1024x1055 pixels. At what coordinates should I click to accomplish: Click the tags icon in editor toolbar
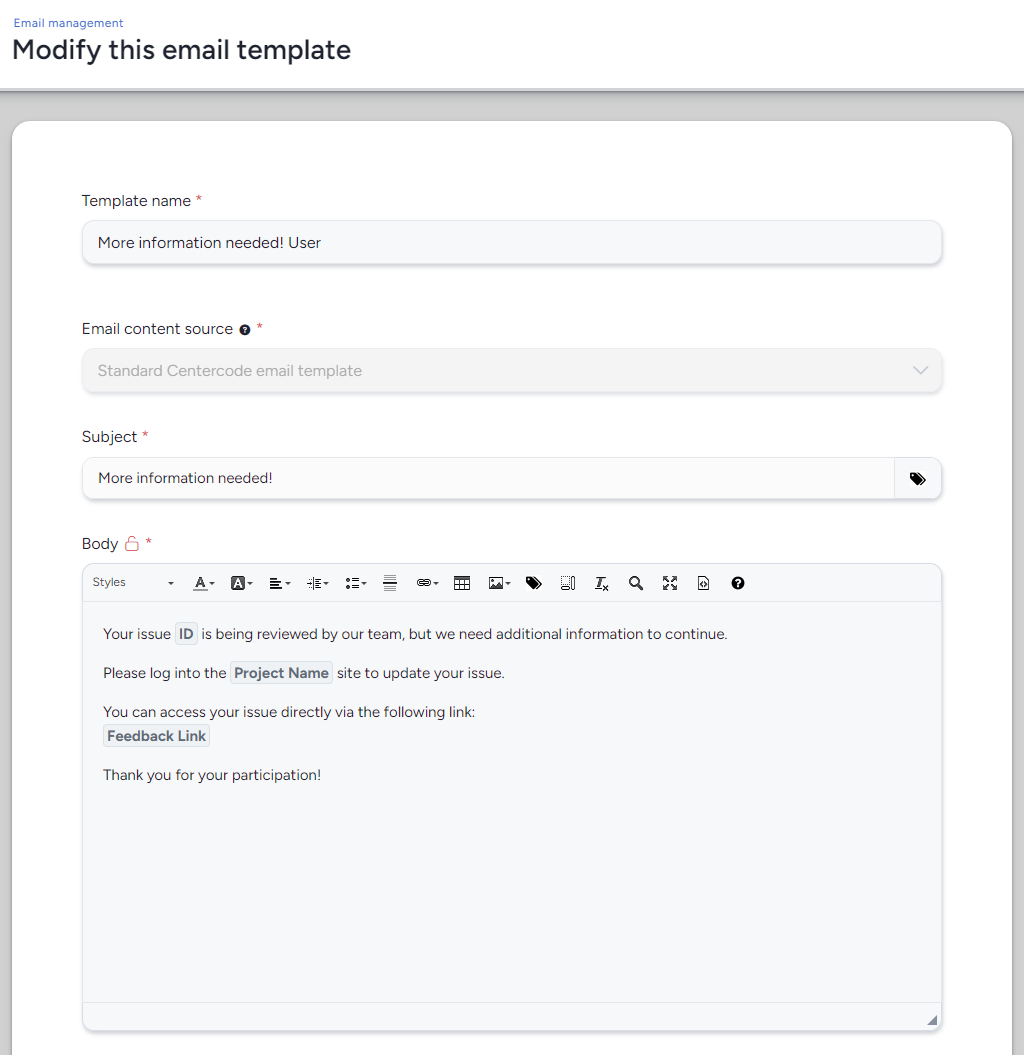[534, 583]
